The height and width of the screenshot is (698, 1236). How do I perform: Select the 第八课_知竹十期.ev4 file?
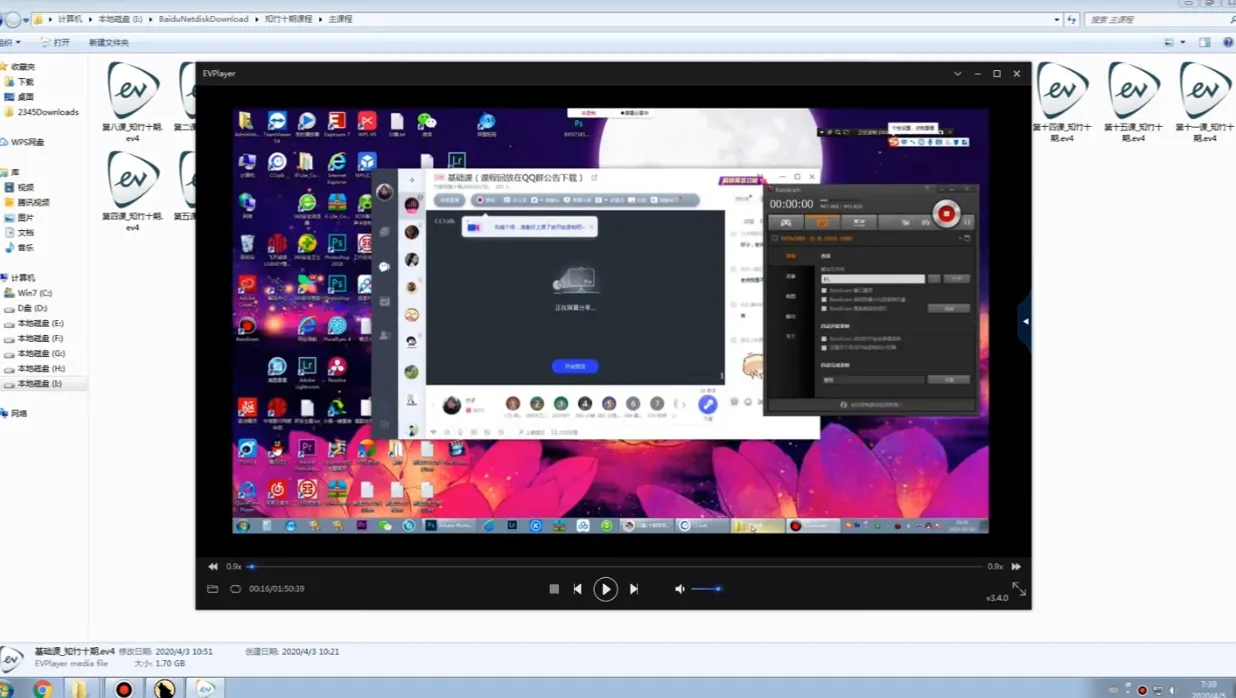(x=132, y=102)
